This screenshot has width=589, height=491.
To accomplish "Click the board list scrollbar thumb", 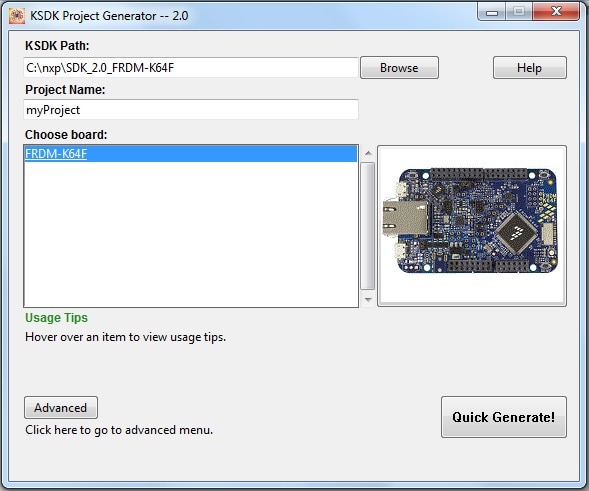I will coord(367,226).
